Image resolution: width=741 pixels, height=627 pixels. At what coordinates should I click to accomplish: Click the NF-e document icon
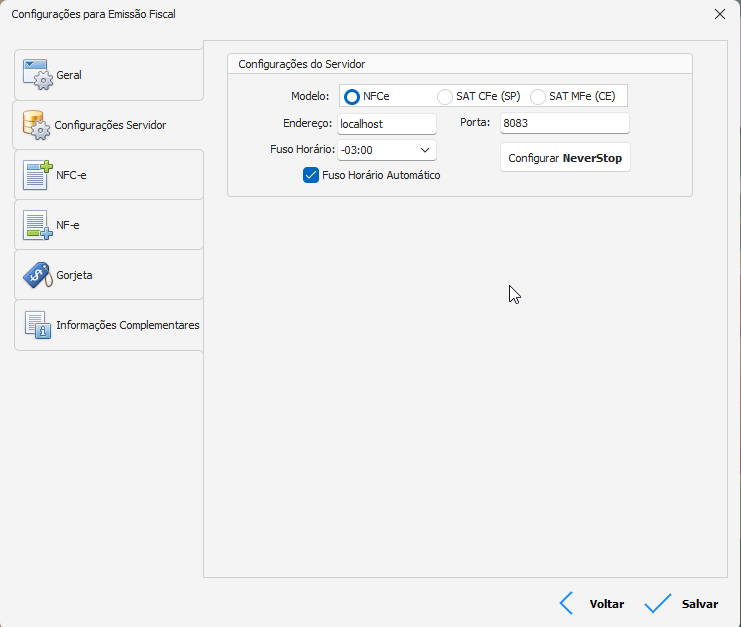pyautogui.click(x=37, y=225)
